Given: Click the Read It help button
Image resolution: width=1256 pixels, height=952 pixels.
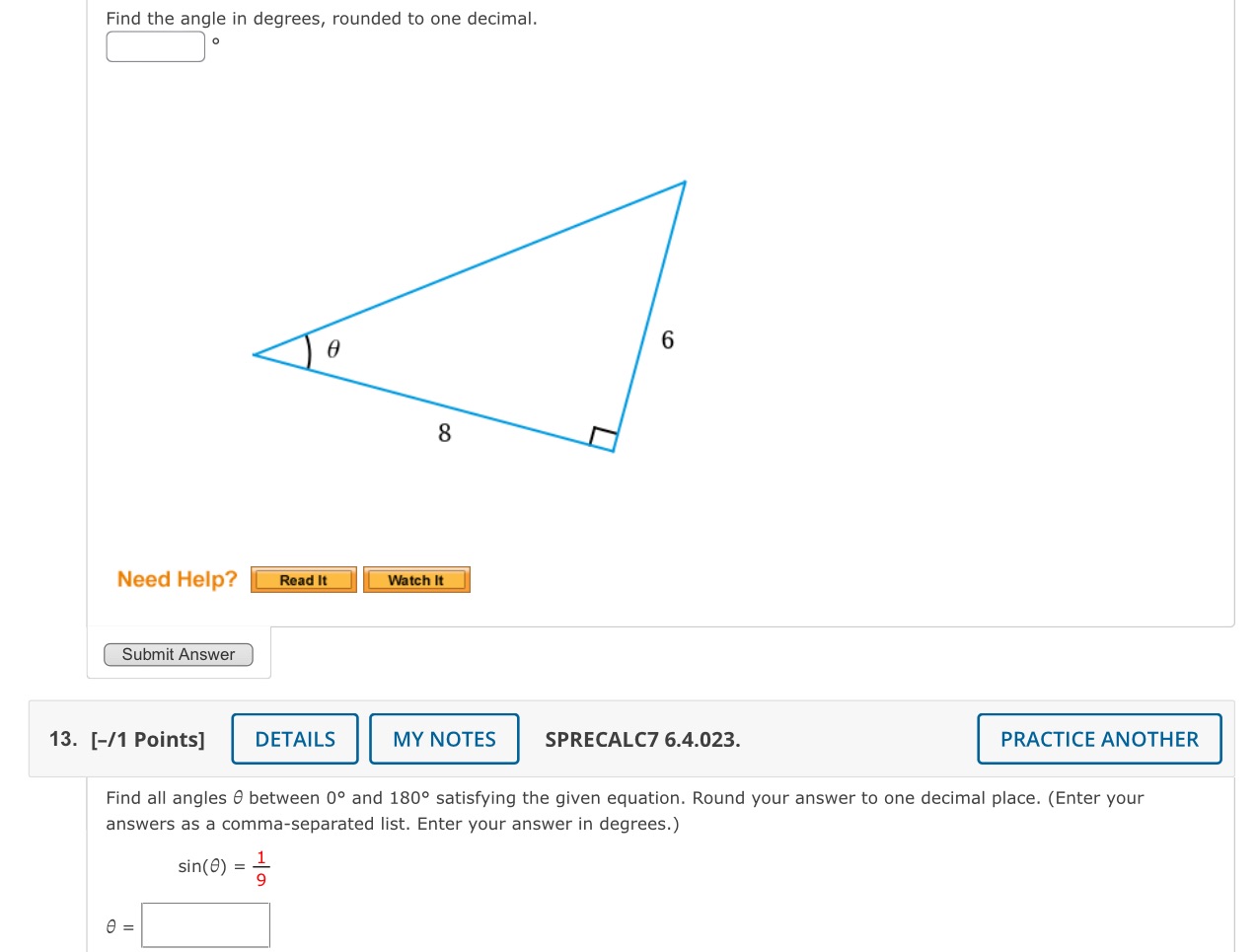Looking at the screenshot, I should click(303, 580).
